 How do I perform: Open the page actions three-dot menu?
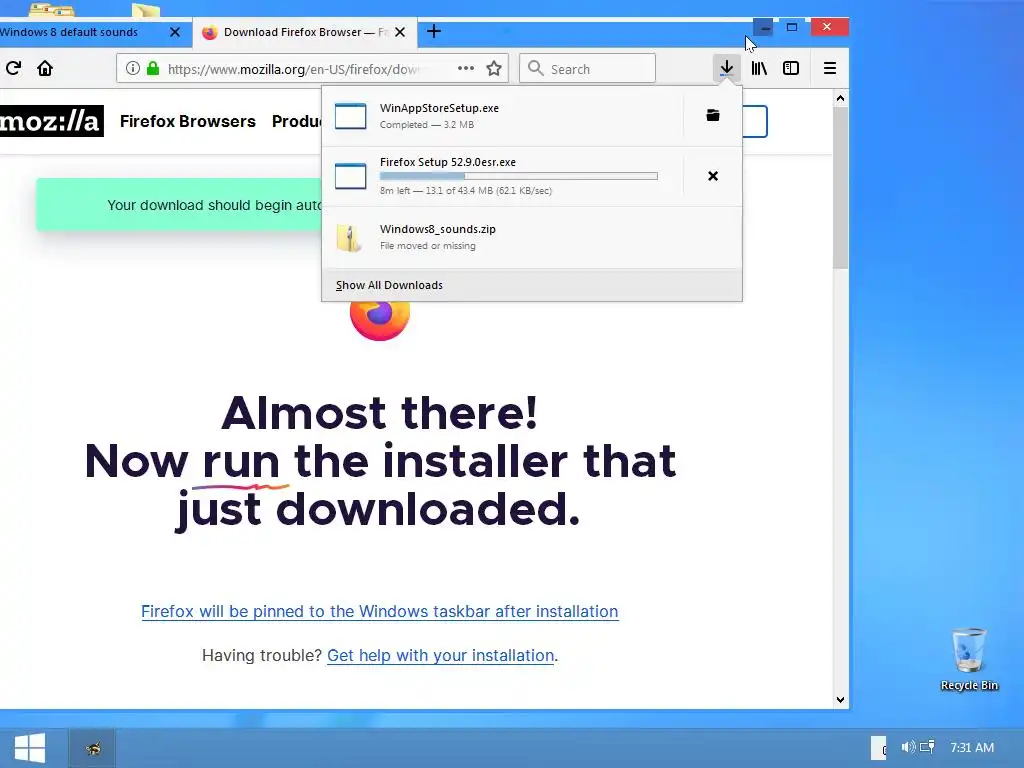466,68
